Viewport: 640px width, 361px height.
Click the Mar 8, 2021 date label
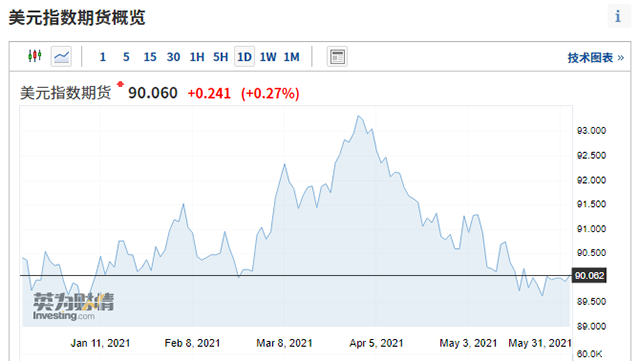click(x=284, y=343)
